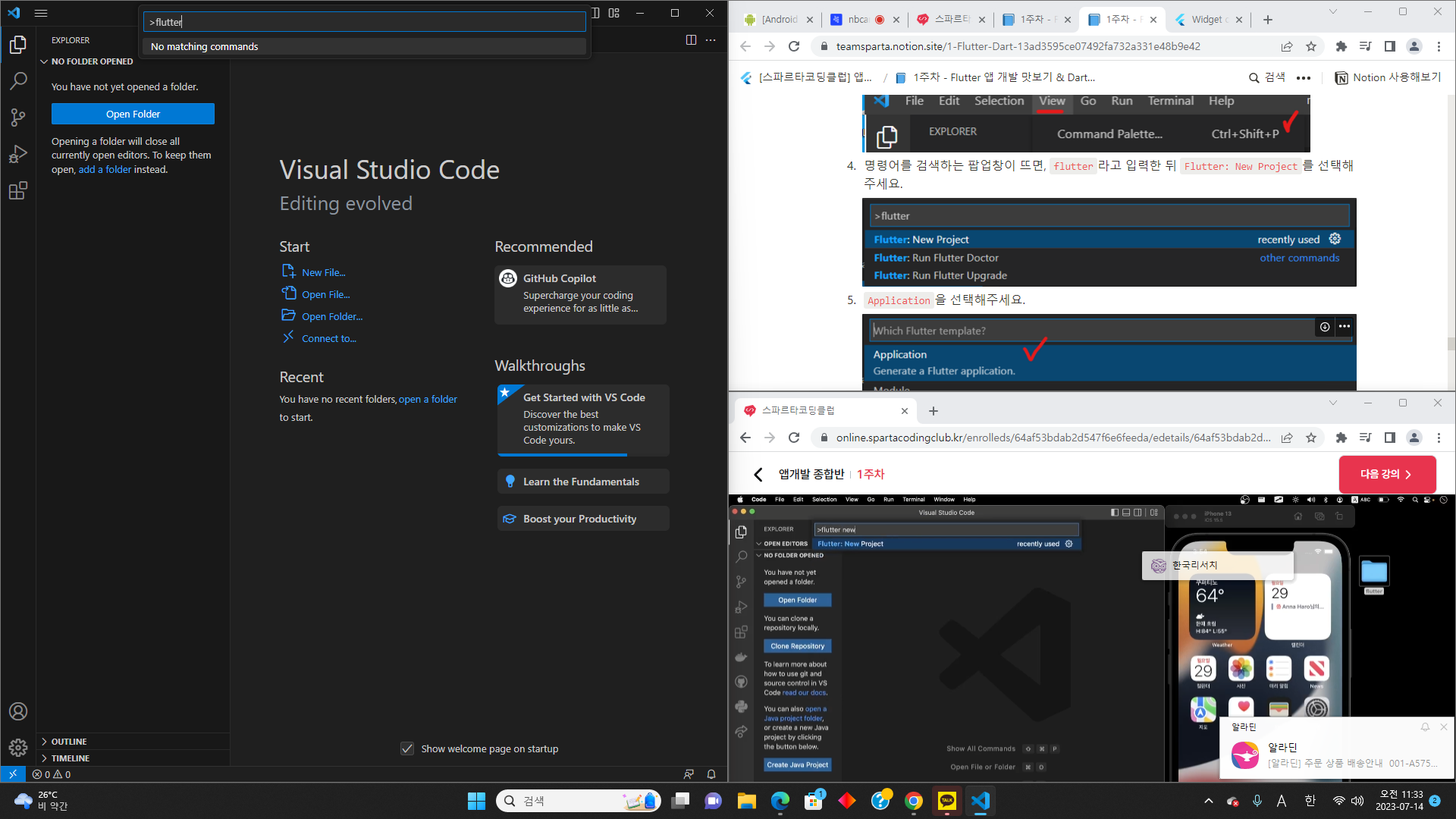
Task: Open the Chrome menu in the Sparta lecture window
Action: coord(1439,438)
